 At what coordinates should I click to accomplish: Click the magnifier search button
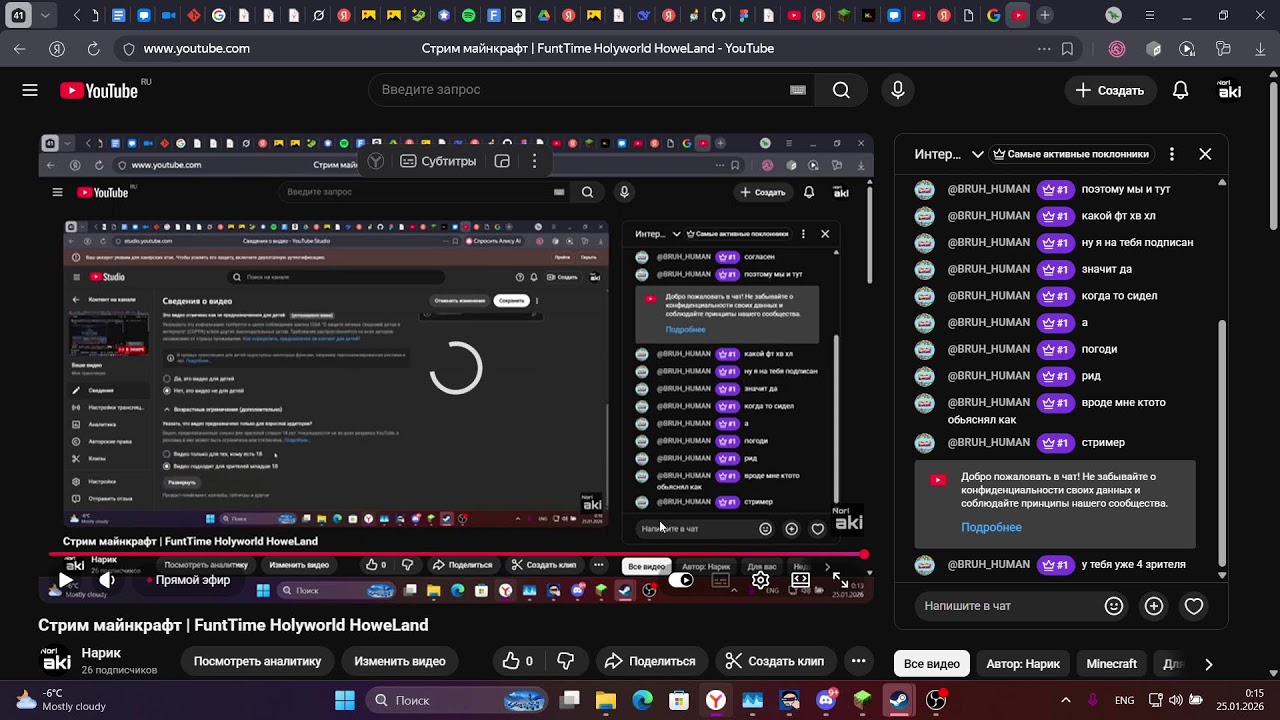pyautogui.click(x=841, y=90)
